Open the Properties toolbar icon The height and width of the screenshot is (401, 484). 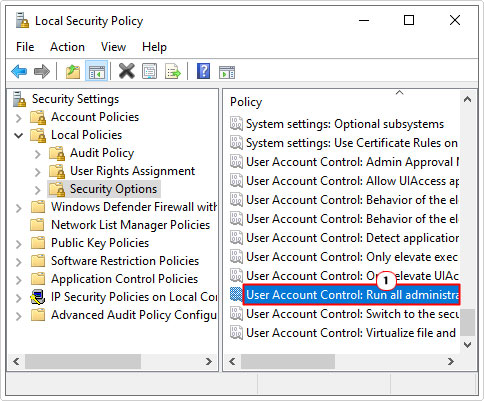[x=150, y=71]
